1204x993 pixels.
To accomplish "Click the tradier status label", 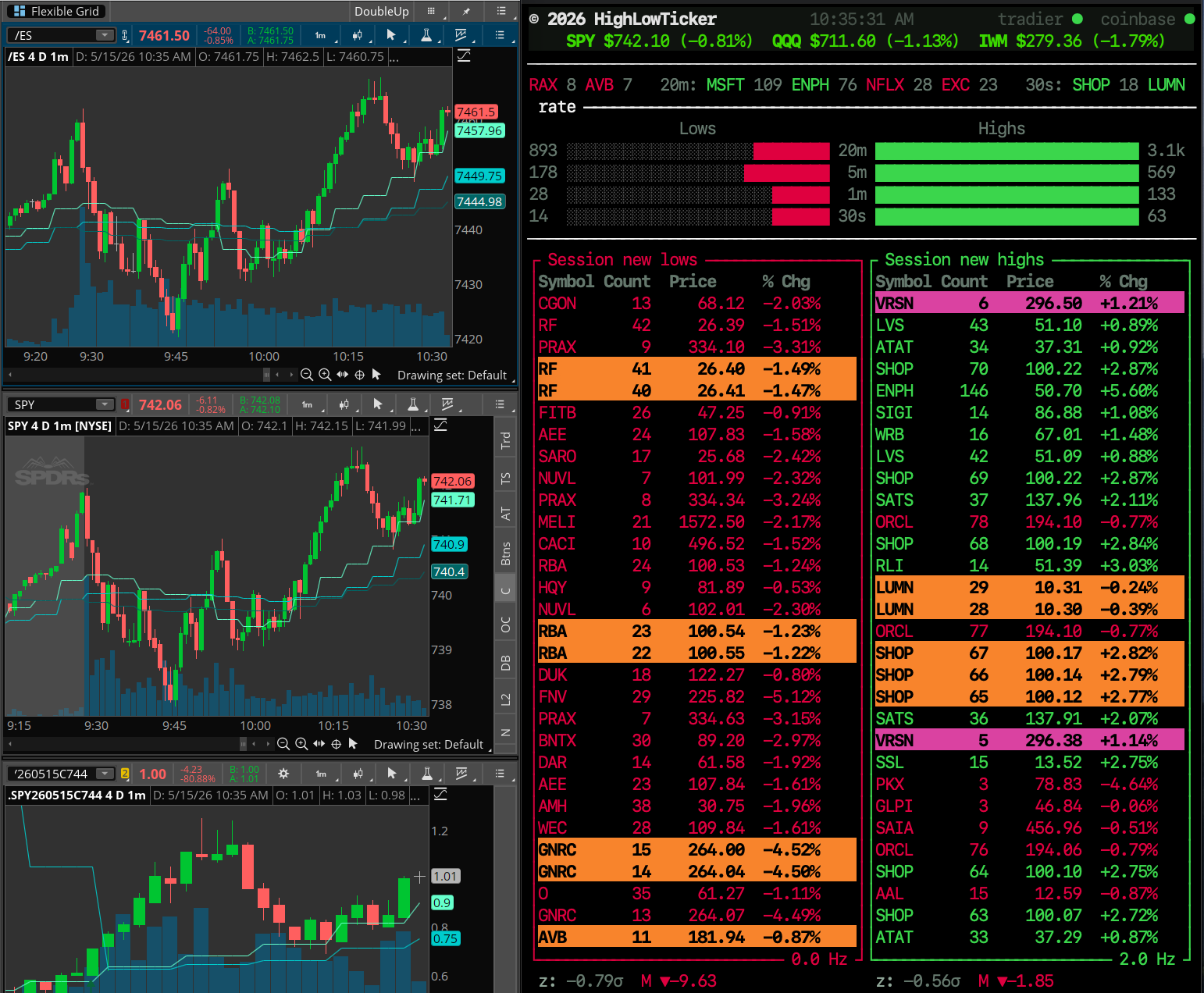I will [x=1030, y=19].
